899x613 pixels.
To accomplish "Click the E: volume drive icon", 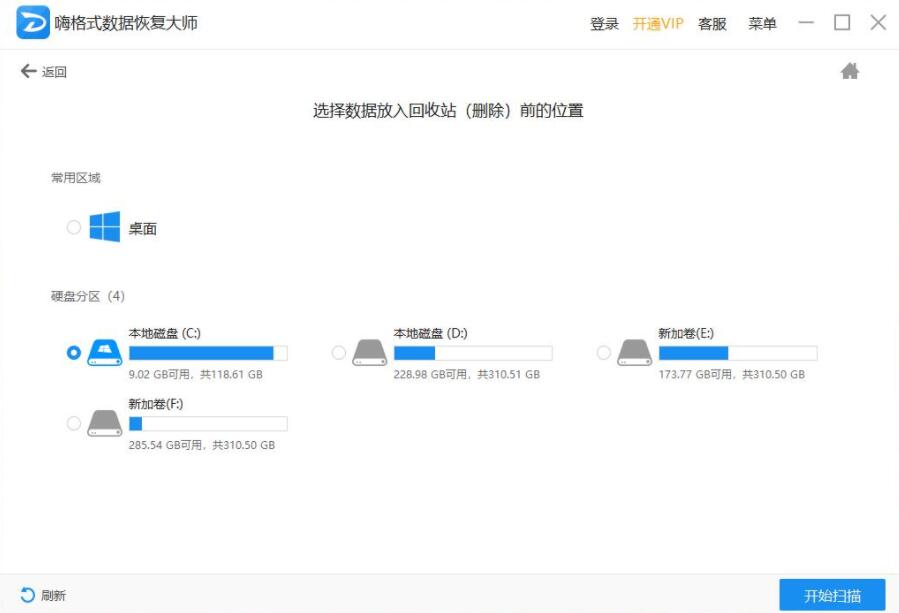I will click(x=635, y=353).
